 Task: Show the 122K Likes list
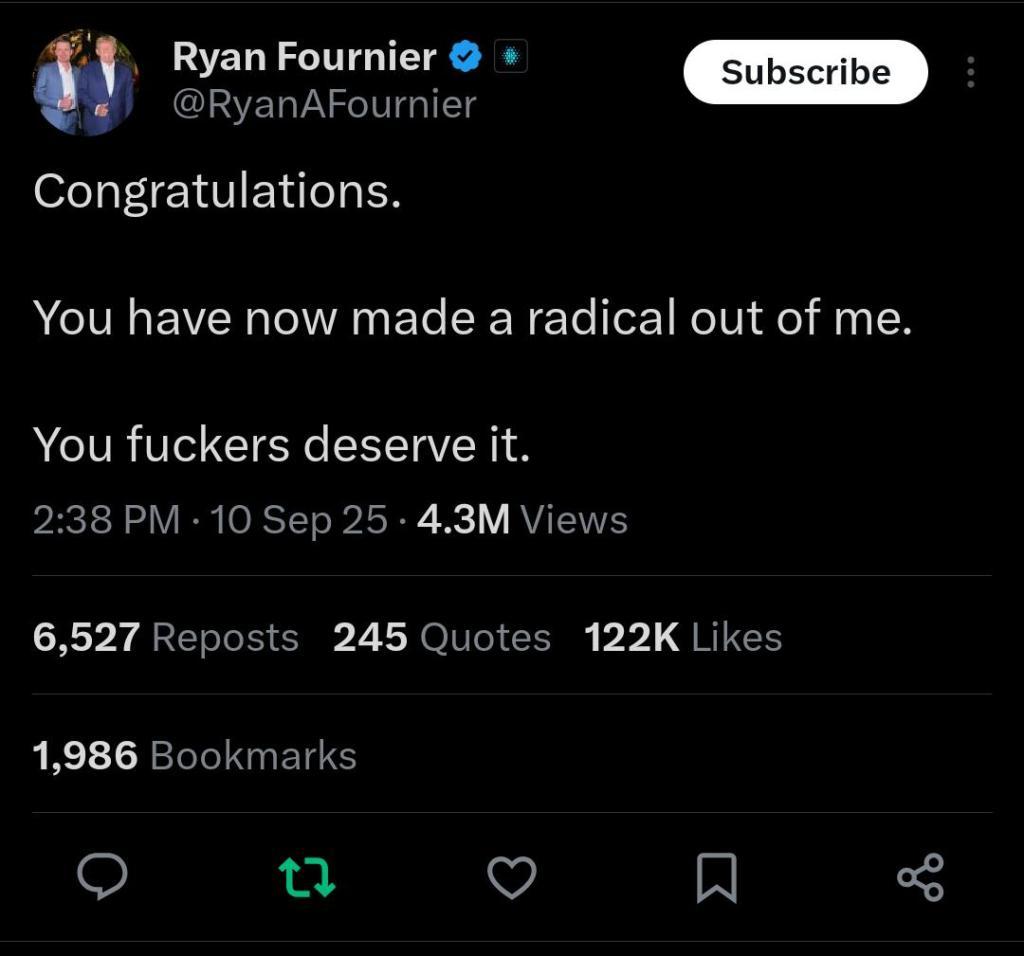683,637
